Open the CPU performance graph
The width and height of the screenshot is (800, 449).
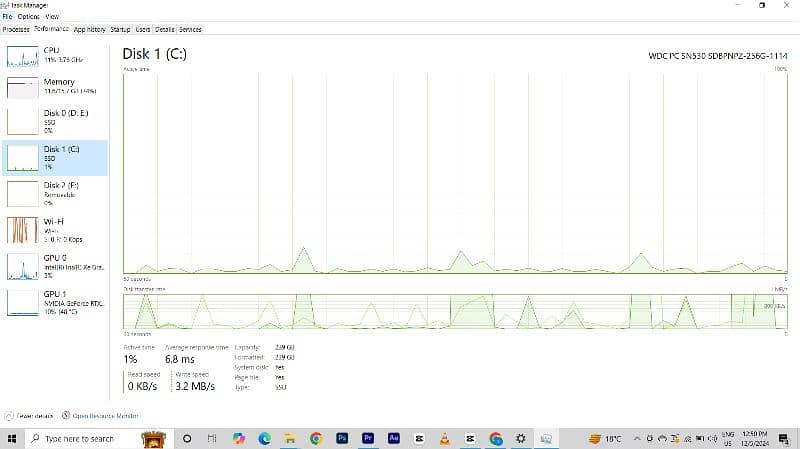(x=54, y=55)
